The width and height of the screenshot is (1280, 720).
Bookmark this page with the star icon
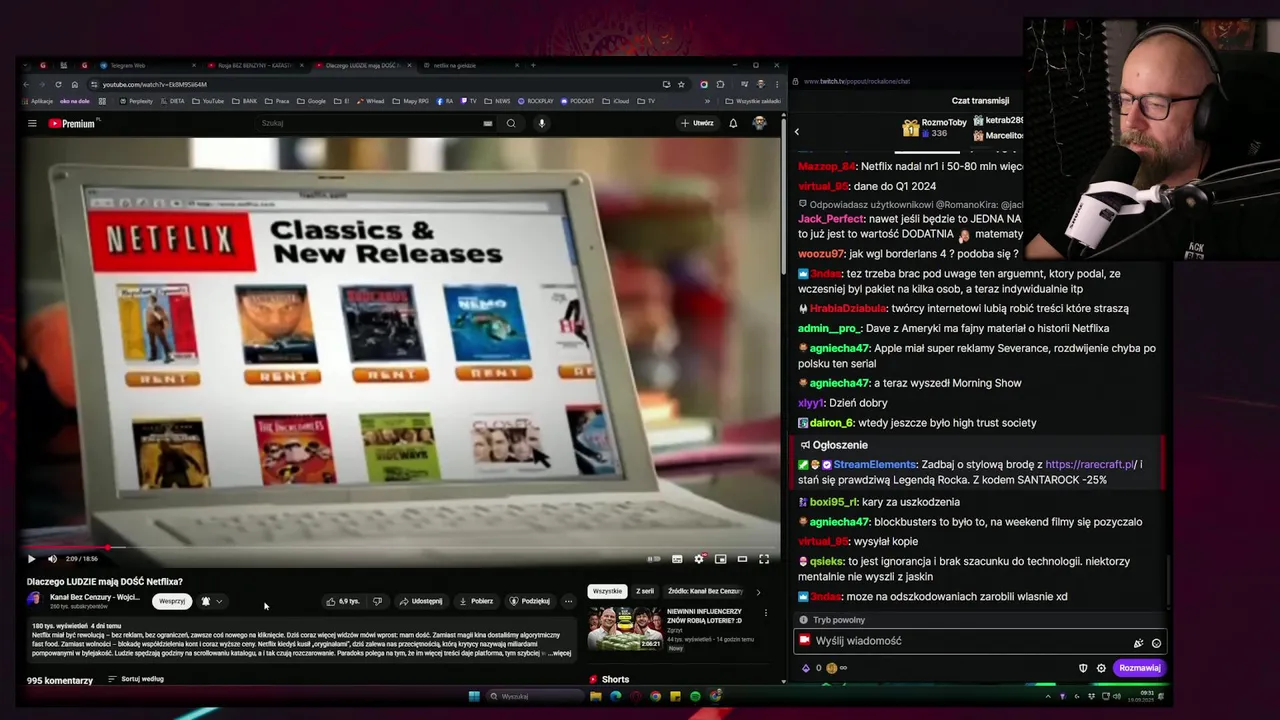point(681,84)
